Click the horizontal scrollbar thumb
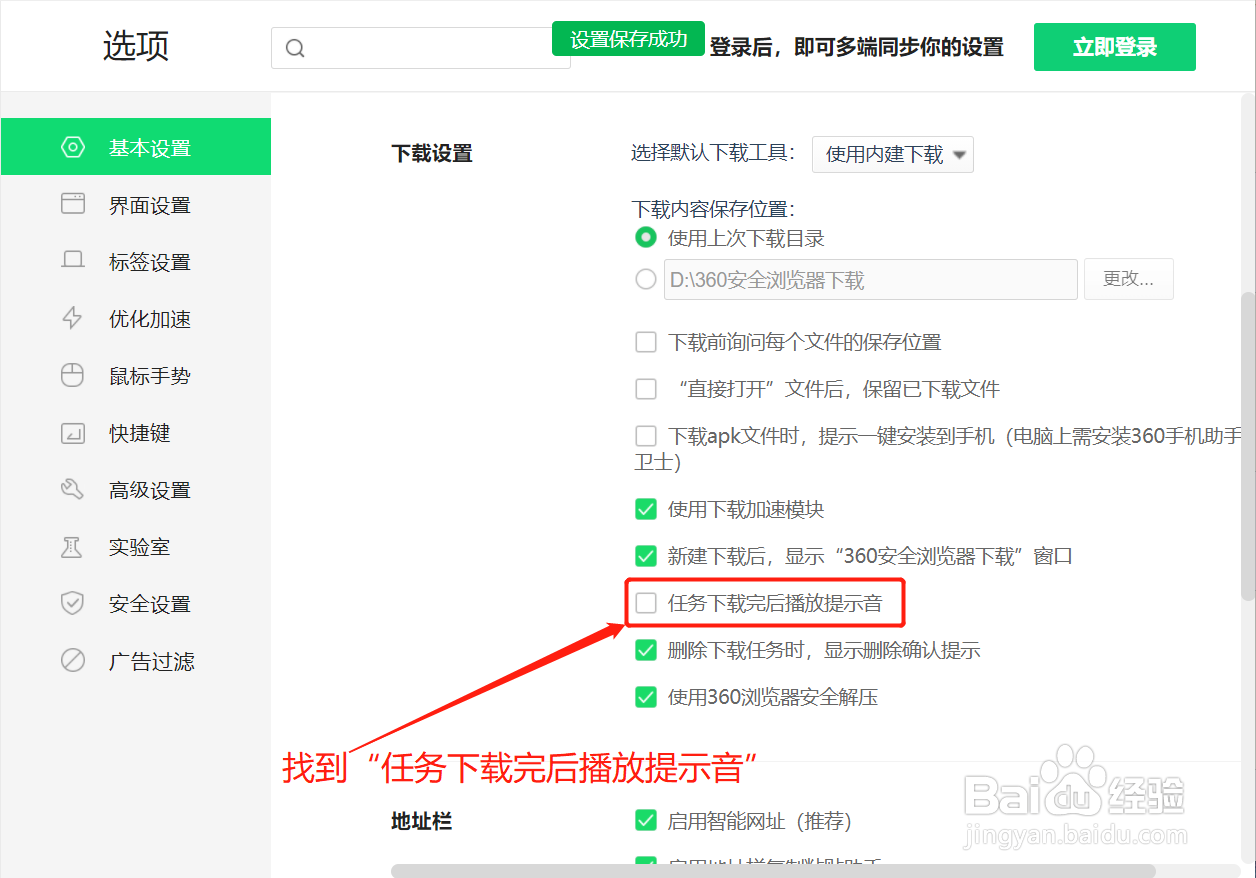 (773, 871)
